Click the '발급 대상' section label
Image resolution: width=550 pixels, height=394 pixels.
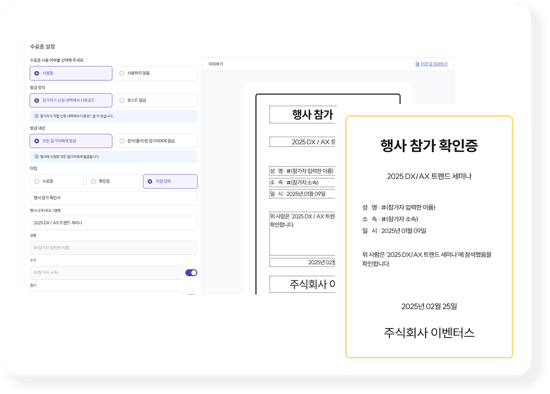37,128
